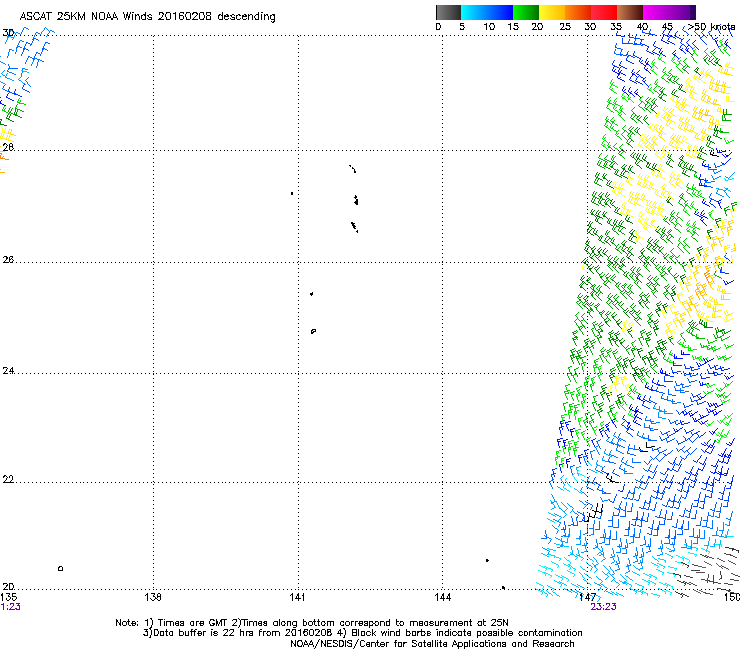
Task: Click the '147' longitude label
Action: (x=587, y=597)
